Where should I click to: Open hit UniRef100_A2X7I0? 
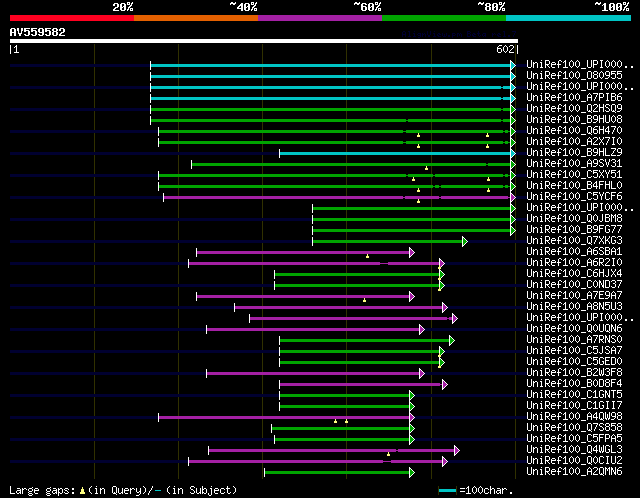point(574,142)
